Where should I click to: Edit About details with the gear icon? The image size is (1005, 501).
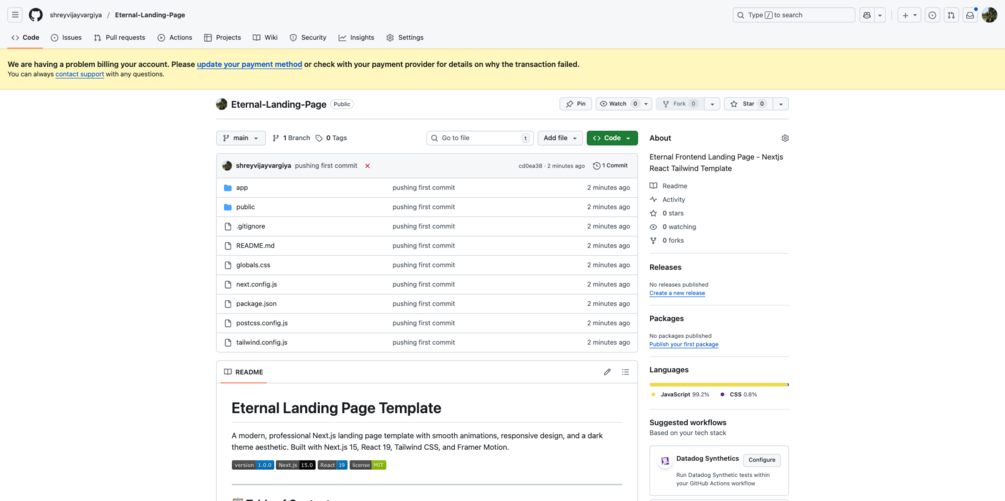point(785,138)
